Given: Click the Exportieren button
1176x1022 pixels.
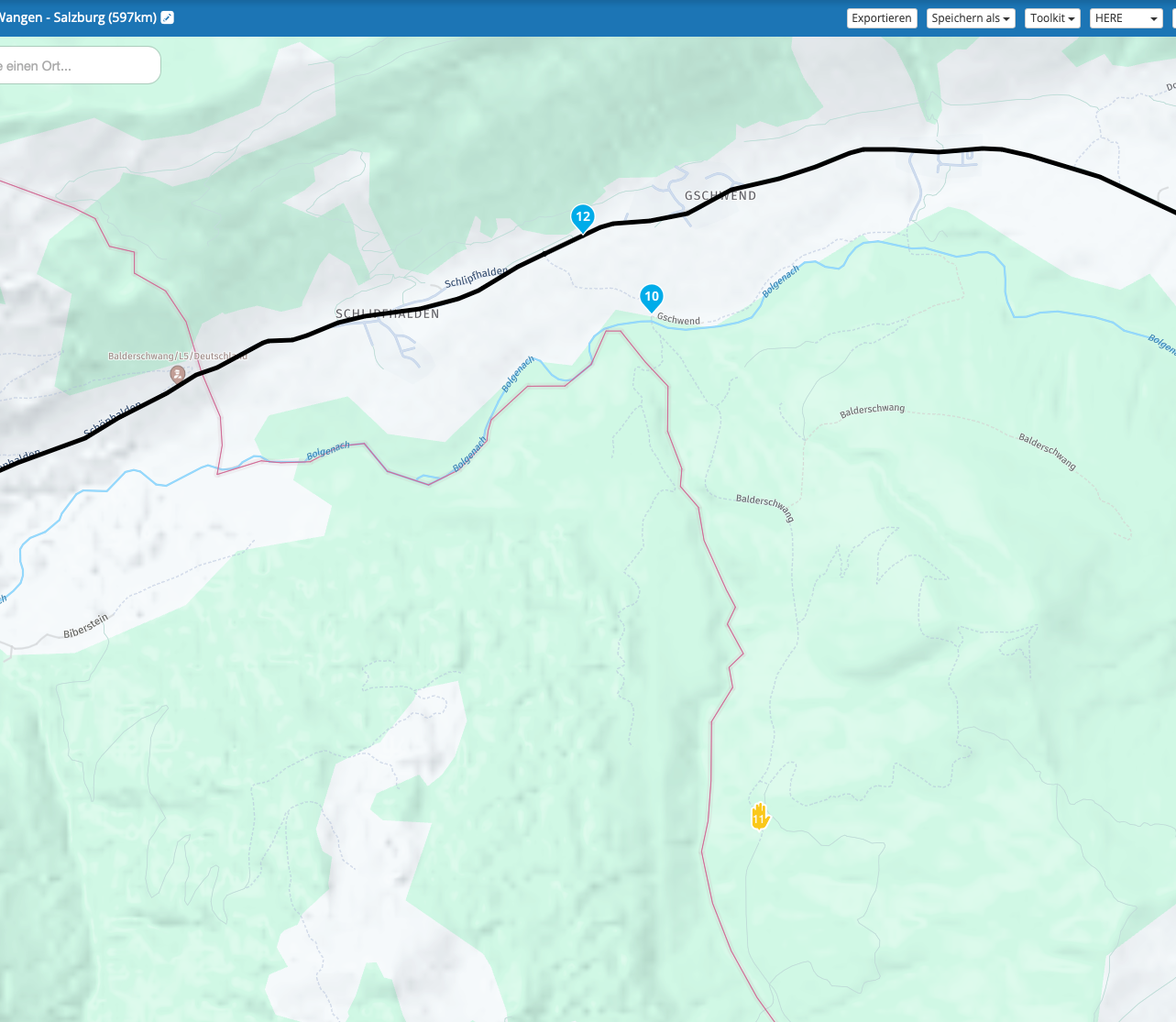Looking at the screenshot, I should (882, 18).
